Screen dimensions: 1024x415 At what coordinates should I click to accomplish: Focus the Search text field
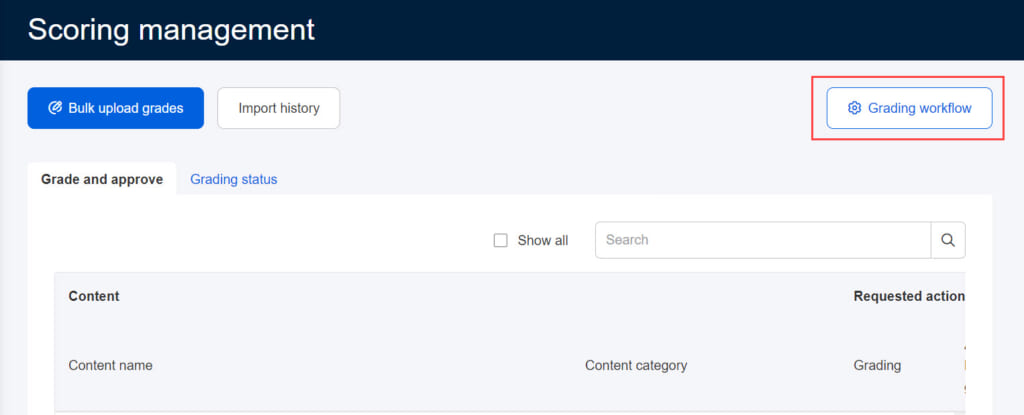tap(762, 240)
